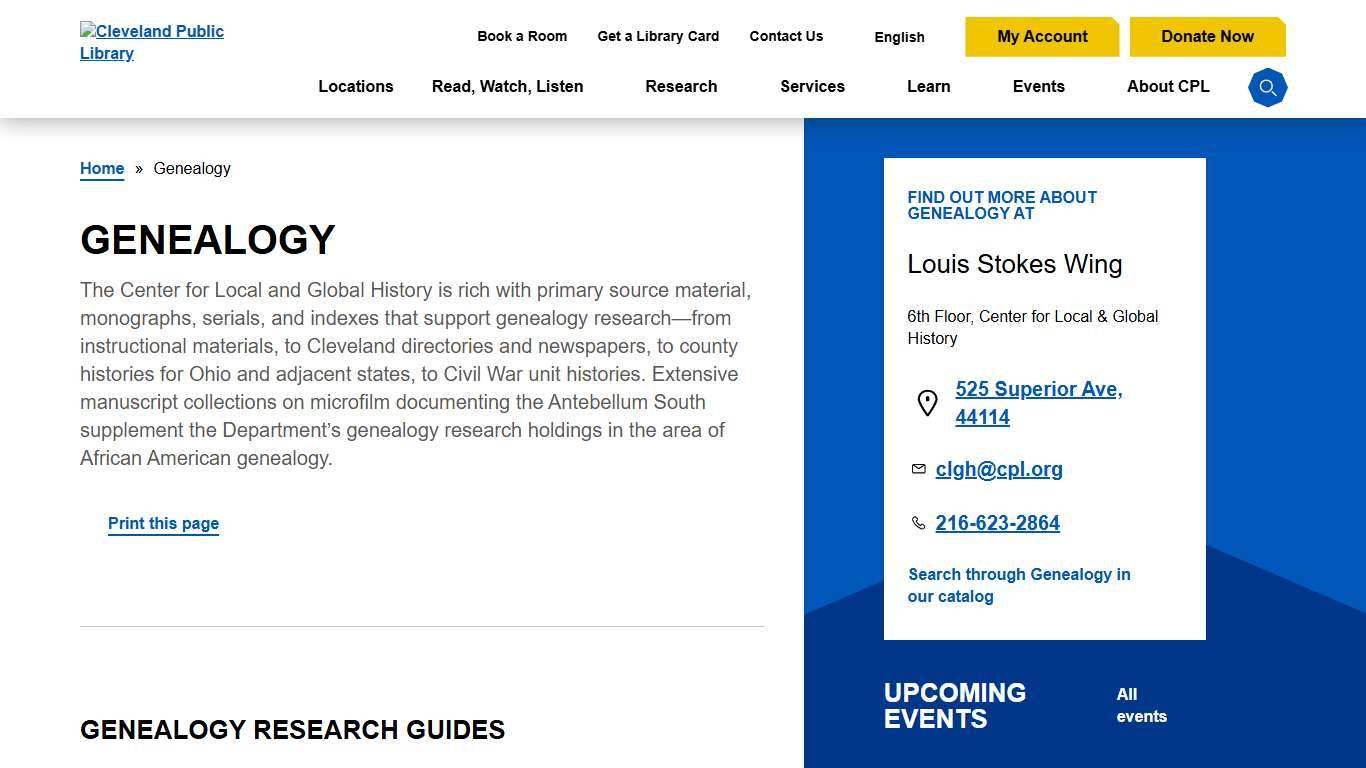1366x768 pixels.
Task: Click the email envelope icon
Action: click(918, 469)
